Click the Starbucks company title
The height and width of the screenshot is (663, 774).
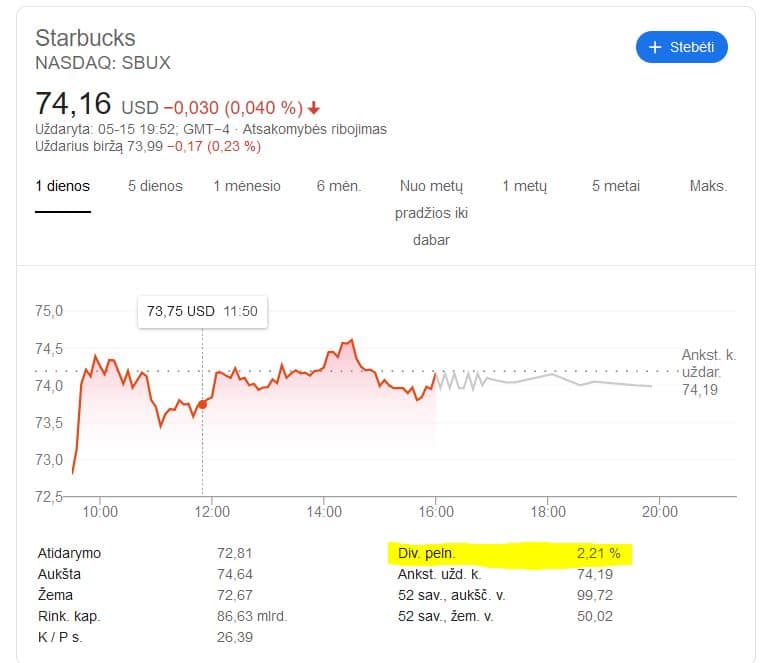click(x=85, y=38)
